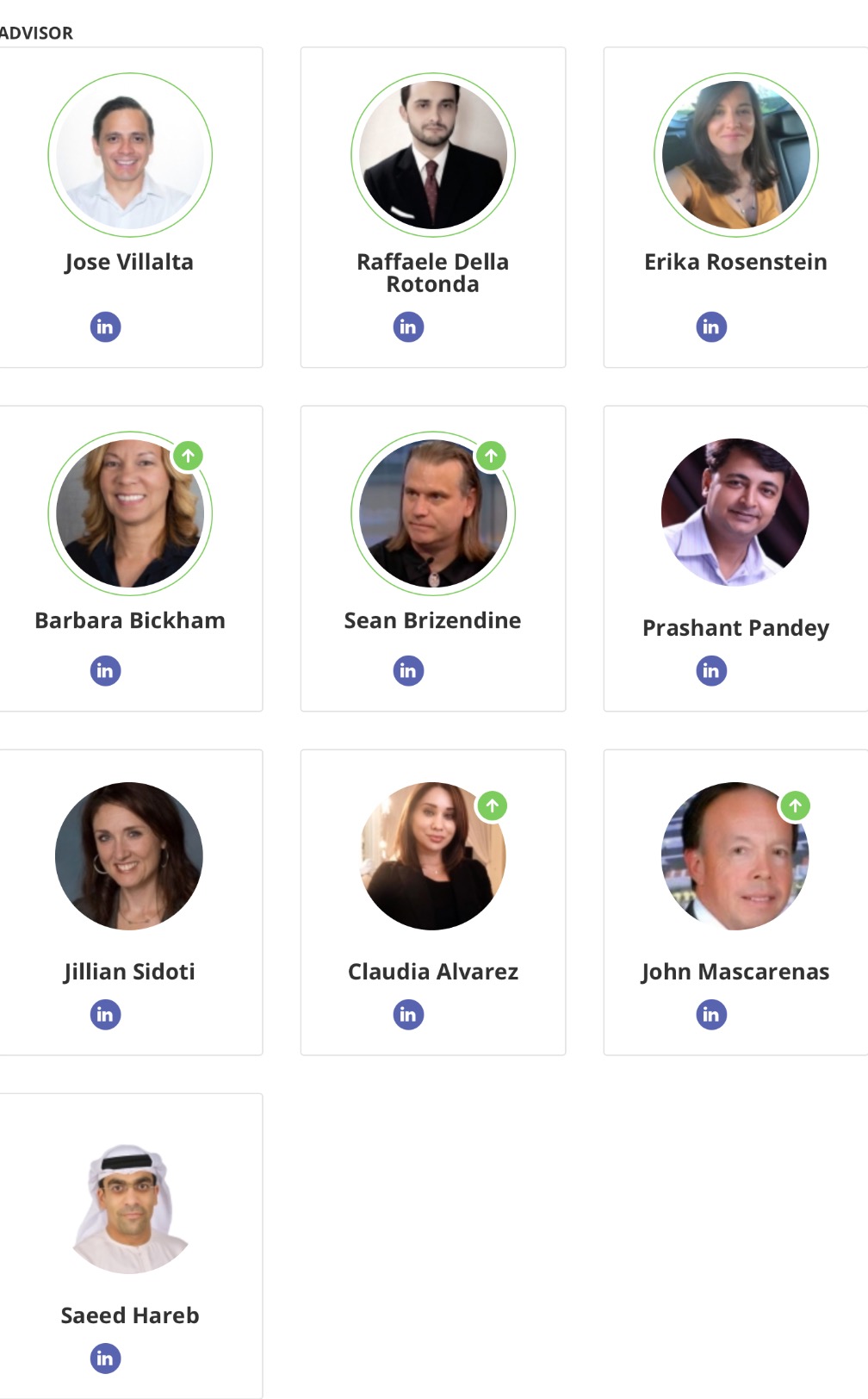Select Erika Rosenstein's profile photo

click(x=736, y=155)
